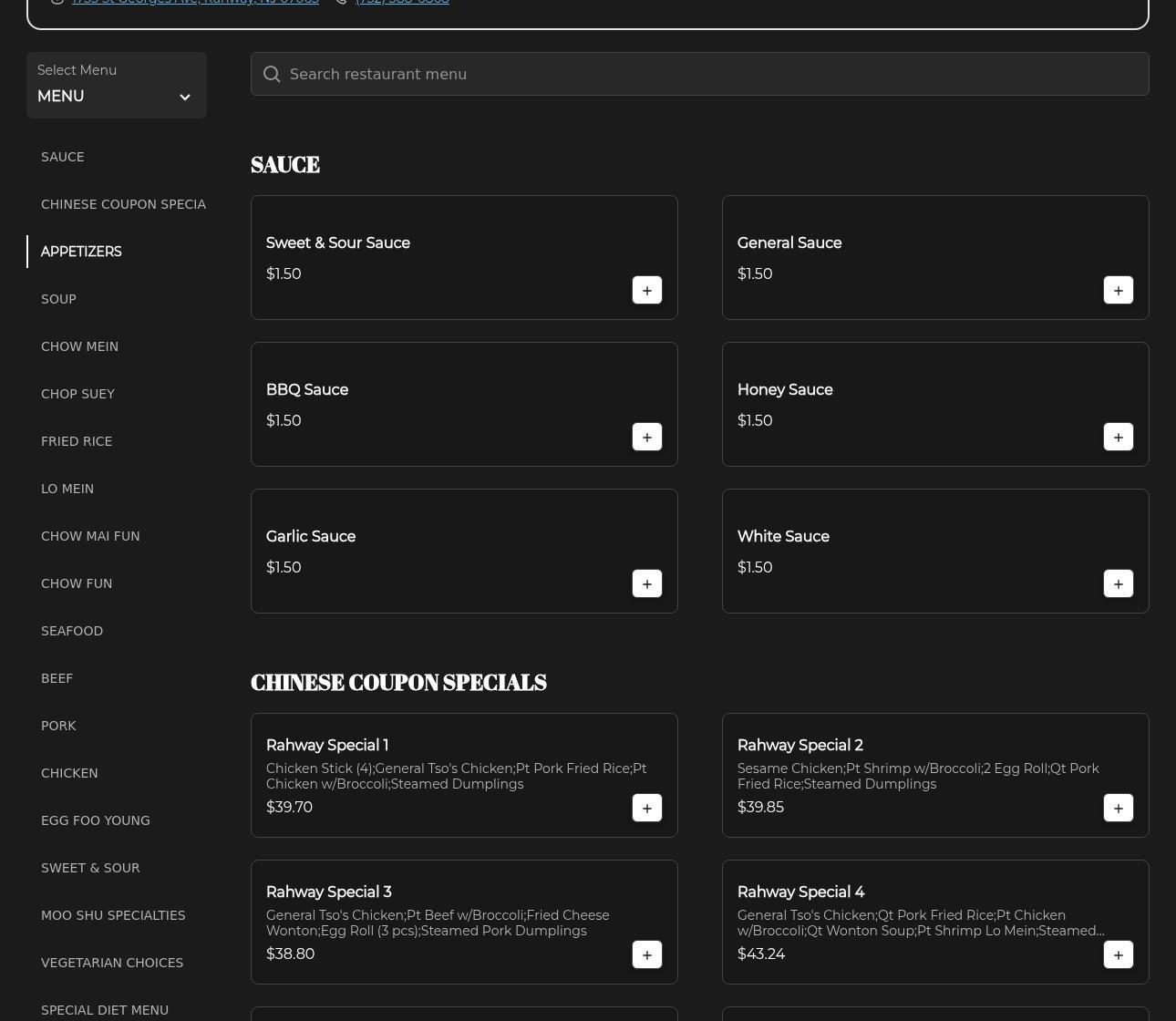The height and width of the screenshot is (1021, 1176).
Task: Open Moo Shu Specialties category
Action: tap(113, 915)
